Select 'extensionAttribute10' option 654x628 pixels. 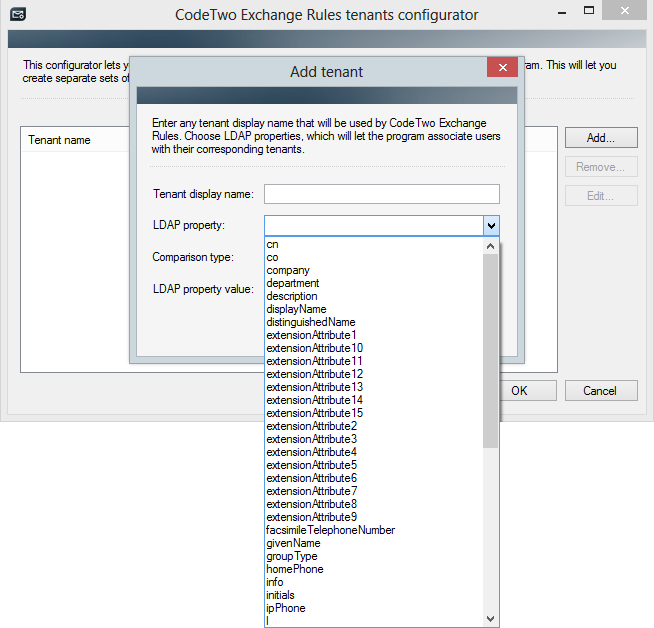click(x=374, y=348)
